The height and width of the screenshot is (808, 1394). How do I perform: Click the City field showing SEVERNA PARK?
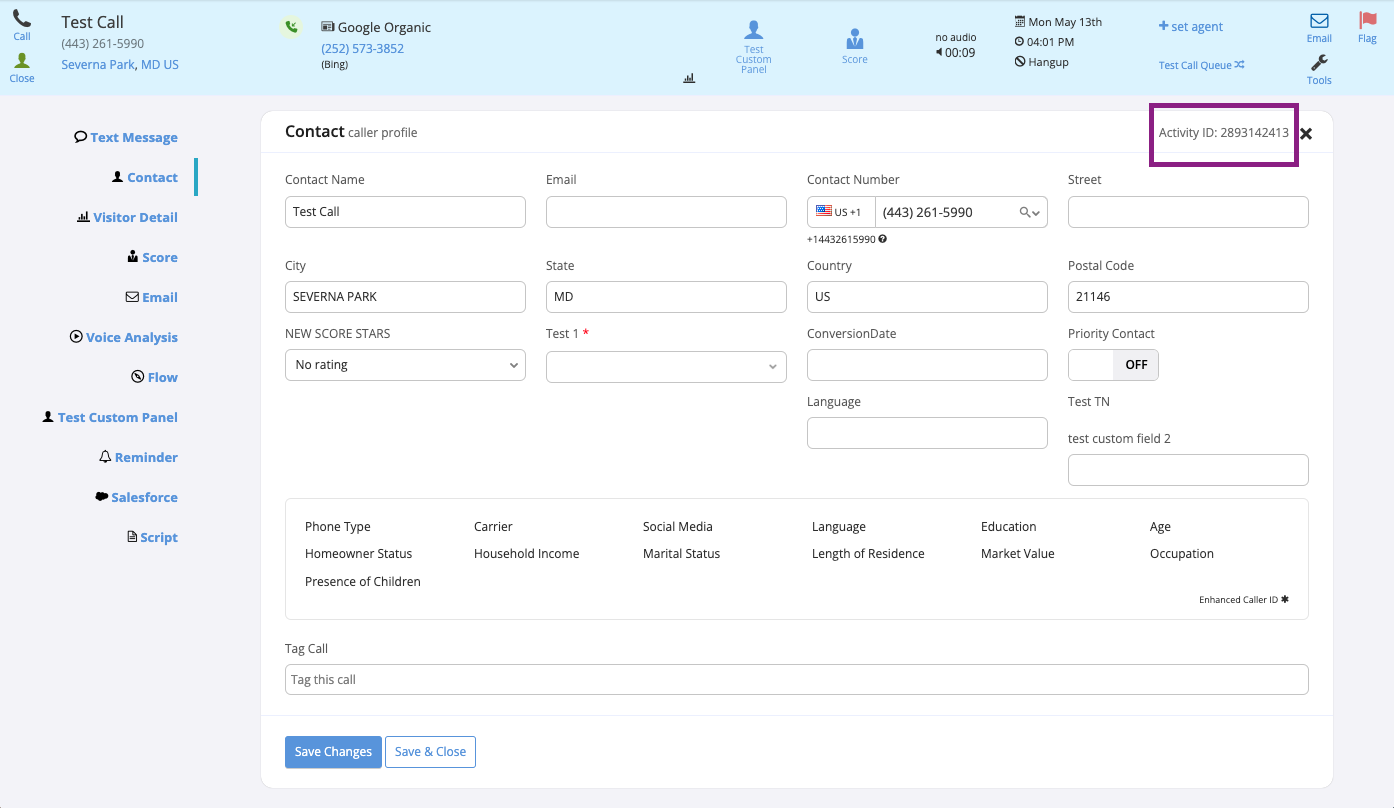(405, 297)
